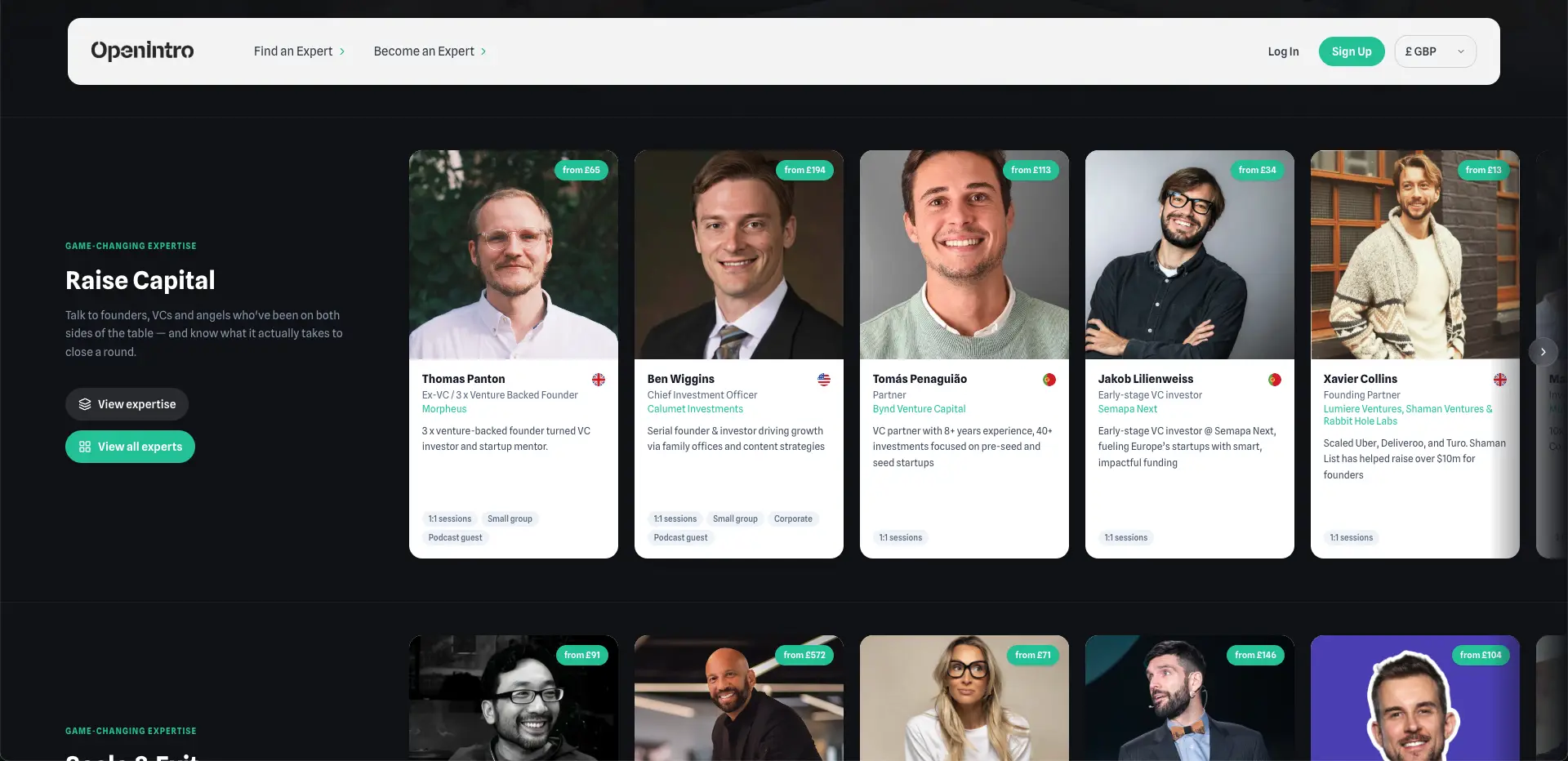
Task: Click the Thomas Panton name heading
Action: pyautogui.click(x=463, y=379)
